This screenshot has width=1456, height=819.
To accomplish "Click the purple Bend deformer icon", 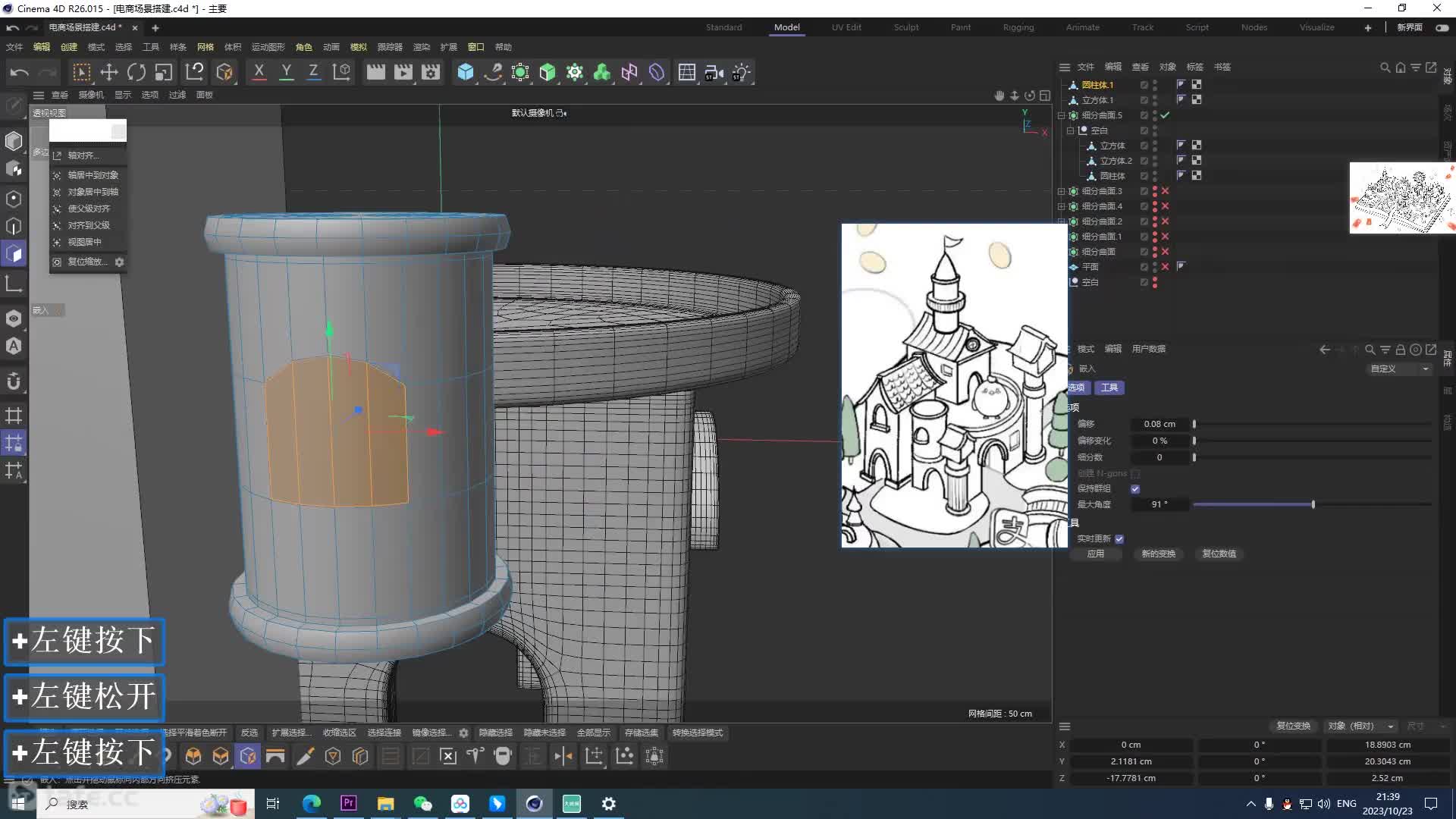I will [x=657, y=73].
